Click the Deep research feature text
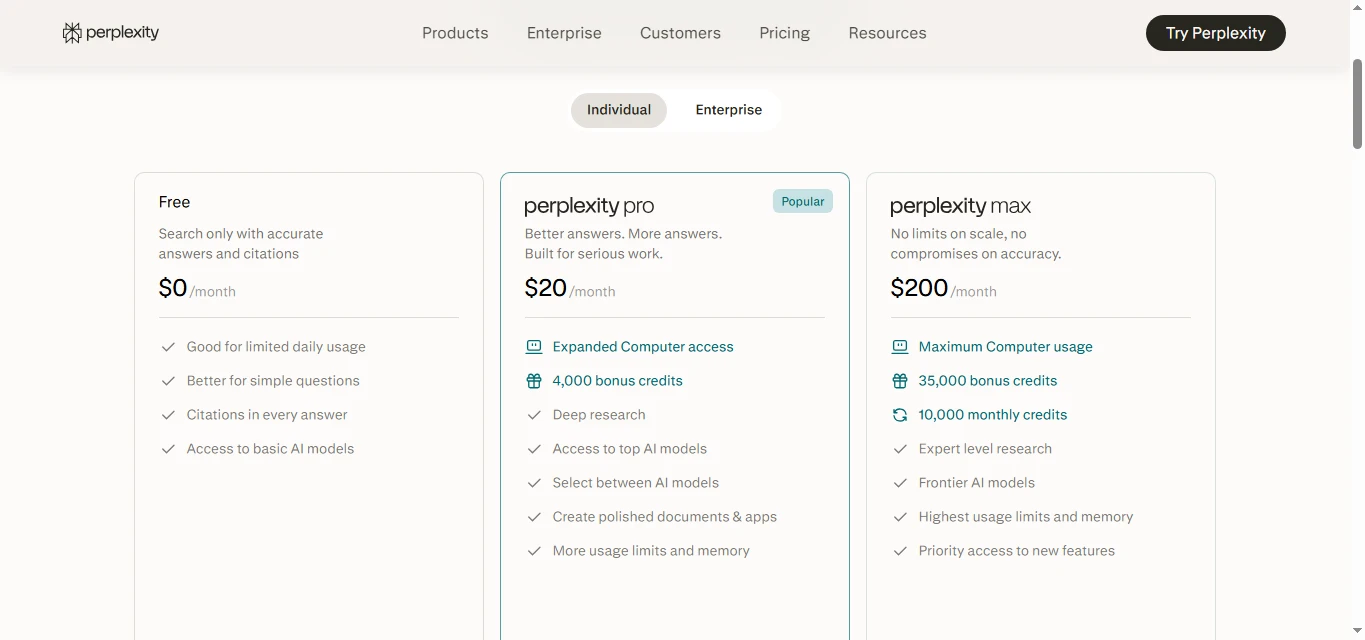The height and width of the screenshot is (640, 1365). point(599,415)
